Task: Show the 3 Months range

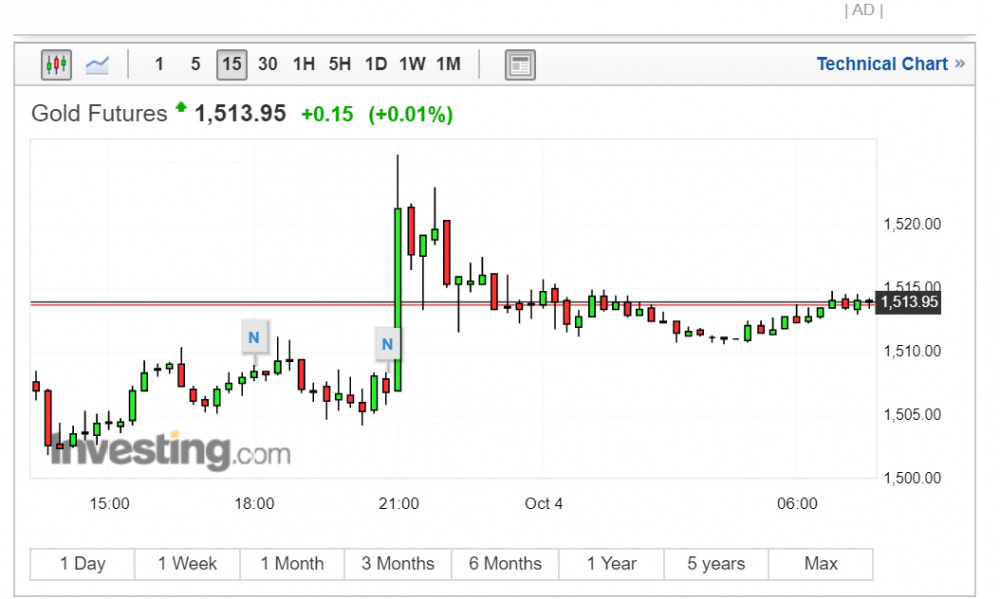Action: click(398, 564)
